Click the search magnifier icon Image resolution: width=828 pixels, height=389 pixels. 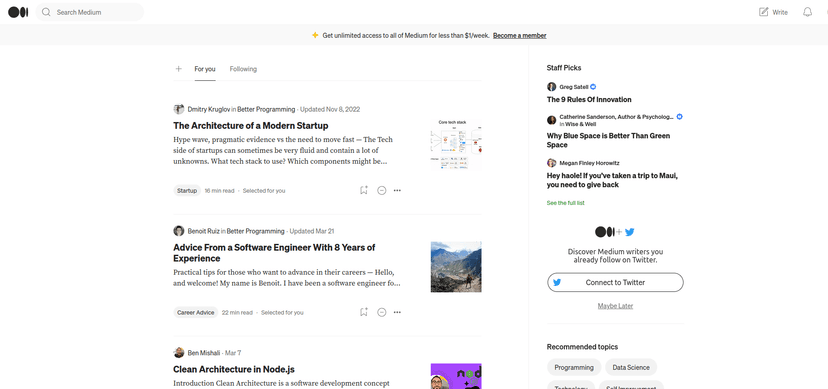click(46, 12)
